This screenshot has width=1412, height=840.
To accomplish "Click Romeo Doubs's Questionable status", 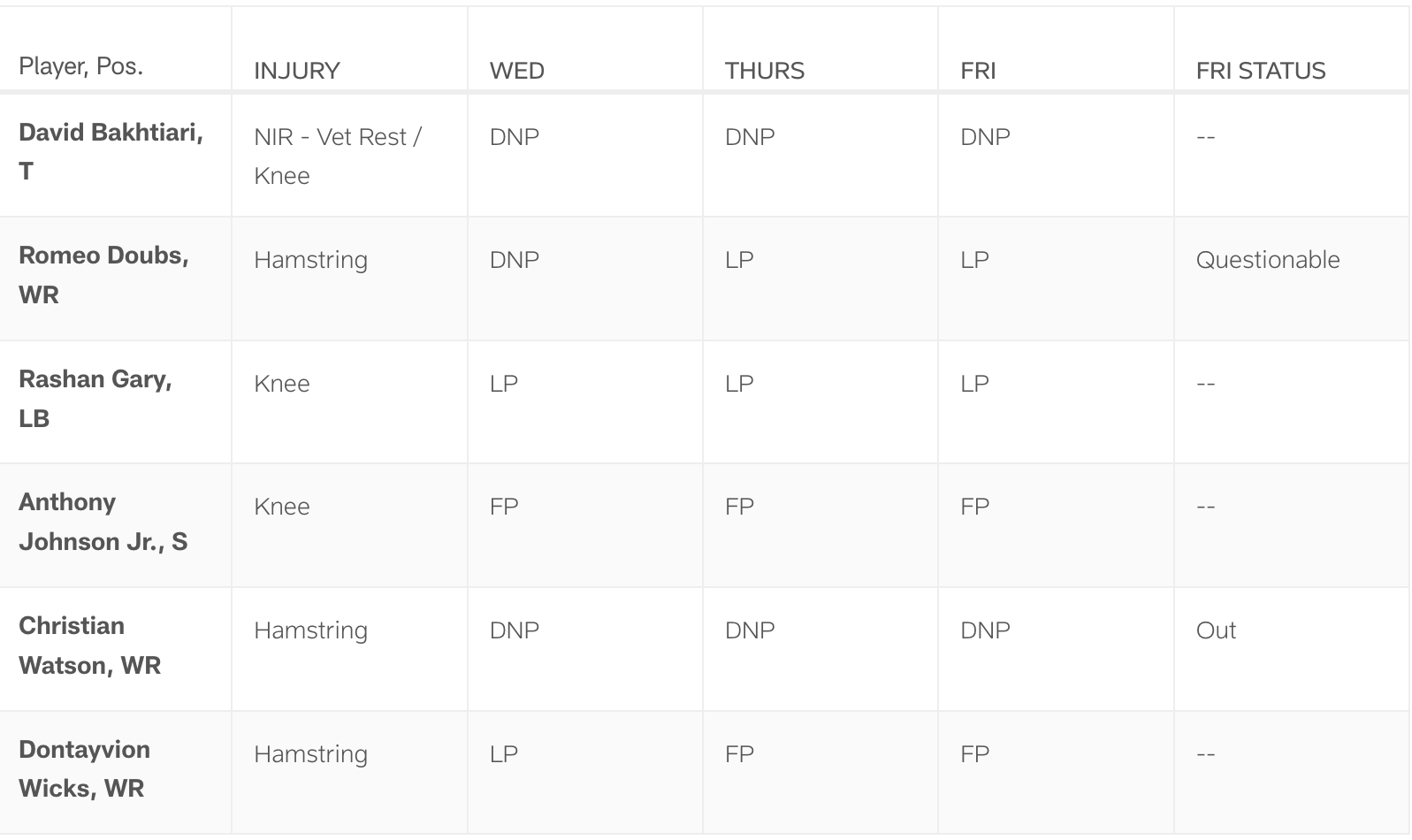I will [x=1268, y=260].
